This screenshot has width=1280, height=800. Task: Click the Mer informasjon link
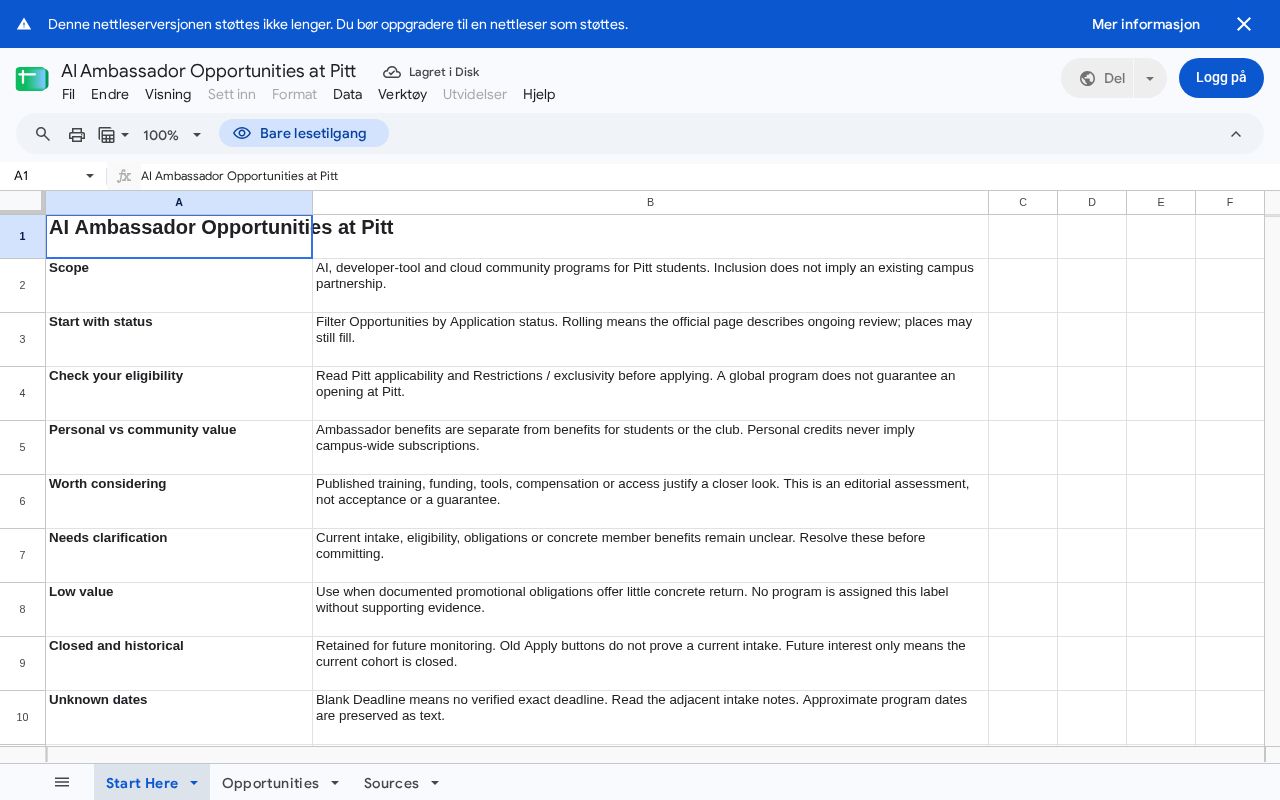(x=1146, y=24)
